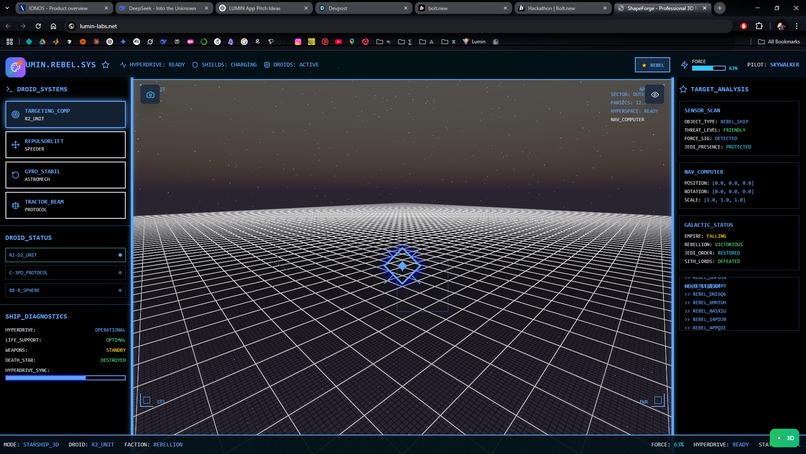The width and height of the screenshot is (806, 454).
Task: Open the extensions puzzle icon
Action: tap(759, 26)
